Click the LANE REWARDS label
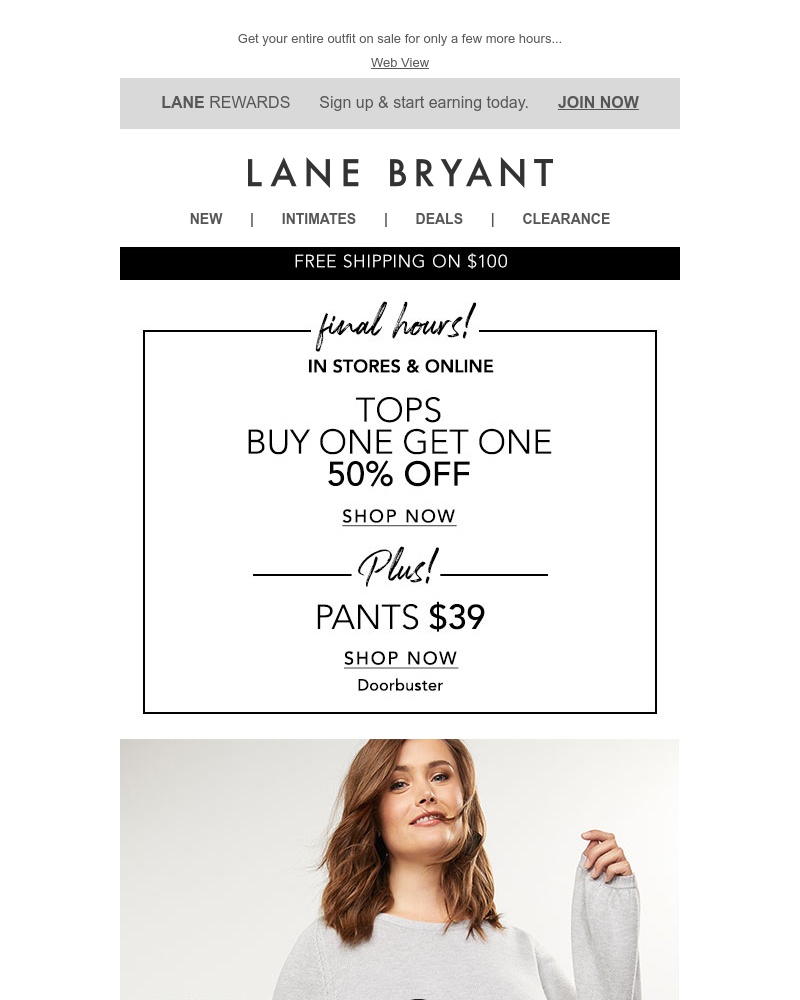 click(x=225, y=102)
